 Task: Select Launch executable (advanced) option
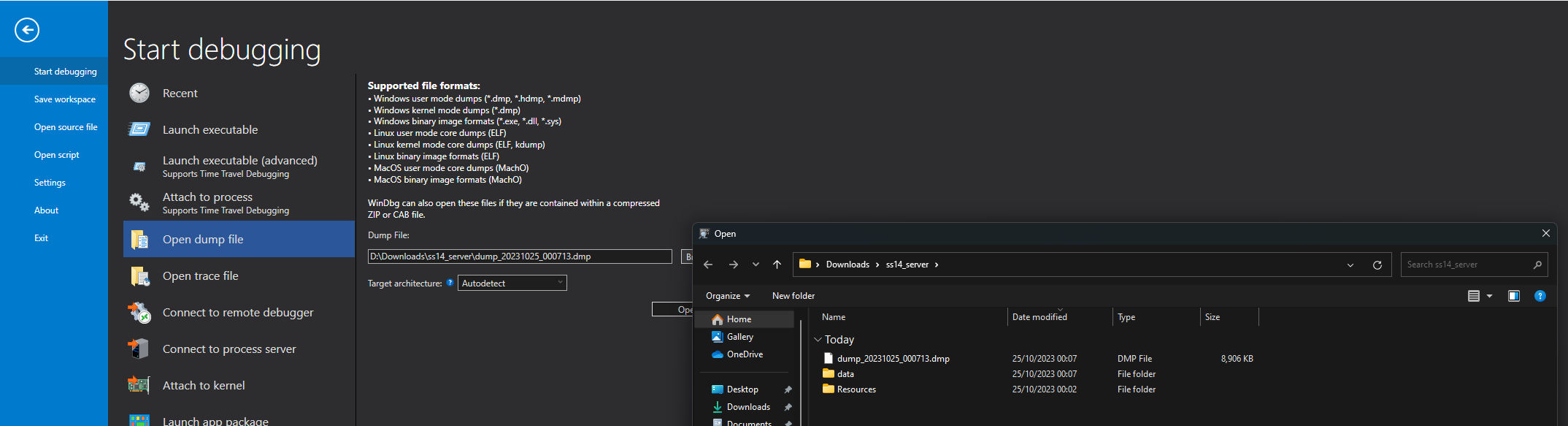point(239,166)
